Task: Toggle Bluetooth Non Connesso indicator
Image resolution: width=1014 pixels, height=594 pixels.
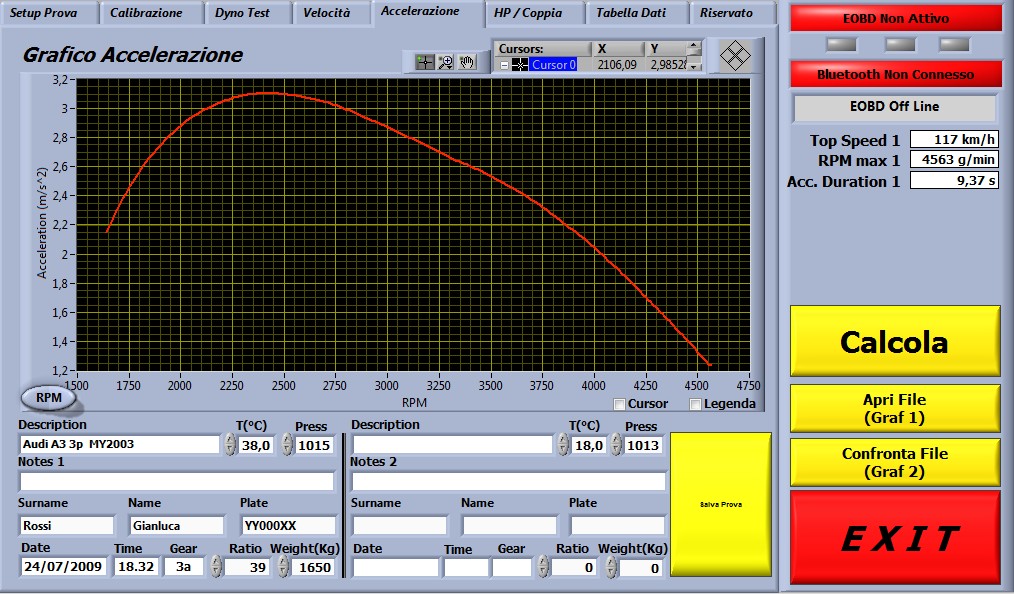Action: [x=895, y=74]
